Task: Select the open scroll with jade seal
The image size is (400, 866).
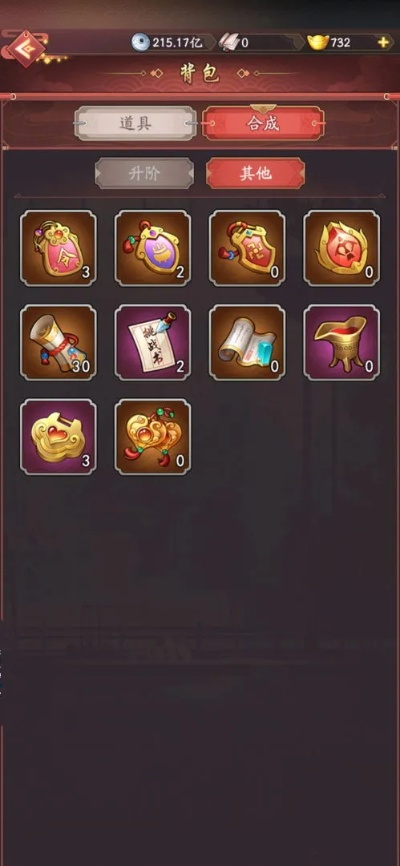Action: [x=247, y=342]
